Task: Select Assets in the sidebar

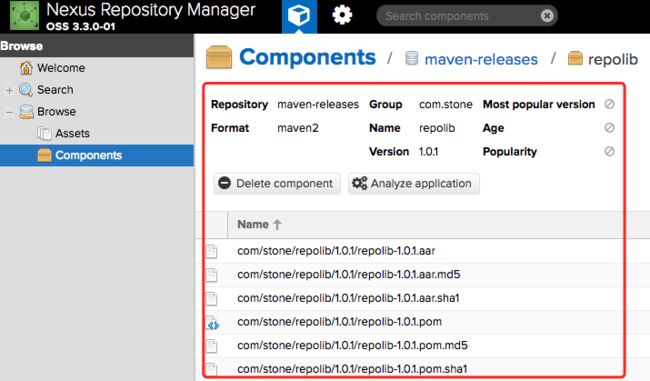Action: 73,133
